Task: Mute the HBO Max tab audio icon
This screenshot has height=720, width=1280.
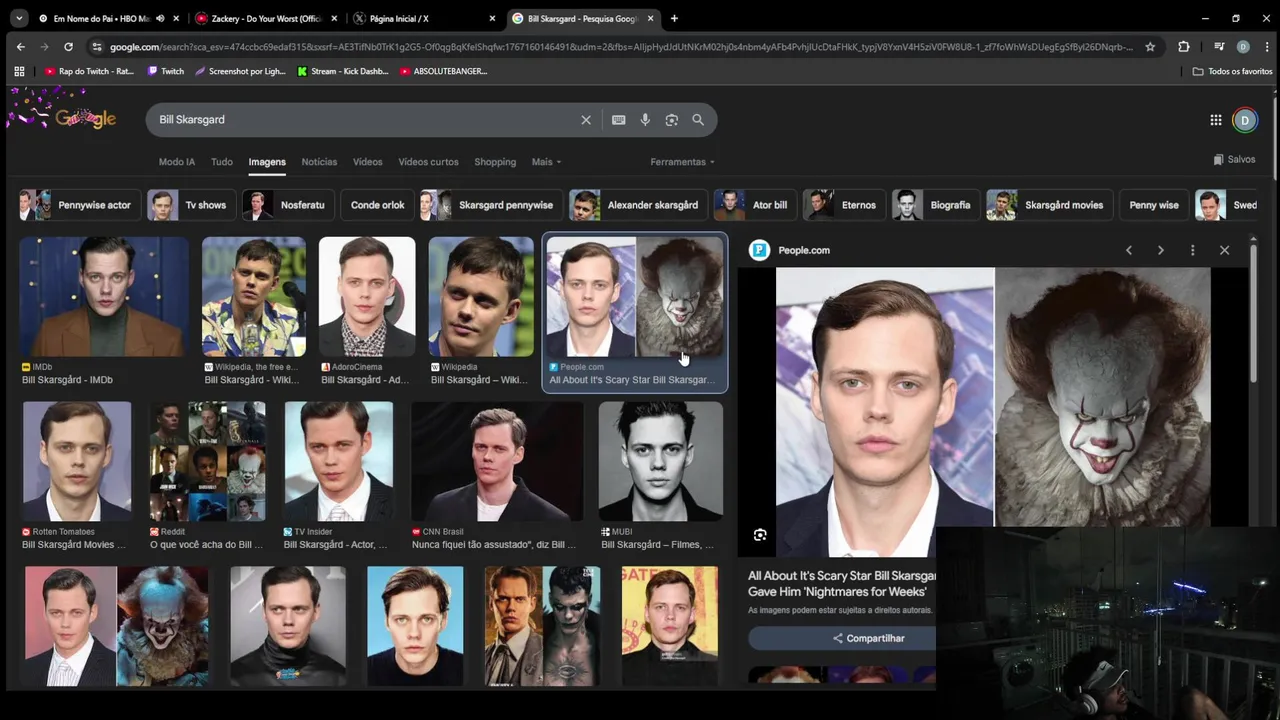Action: pyautogui.click(x=160, y=18)
